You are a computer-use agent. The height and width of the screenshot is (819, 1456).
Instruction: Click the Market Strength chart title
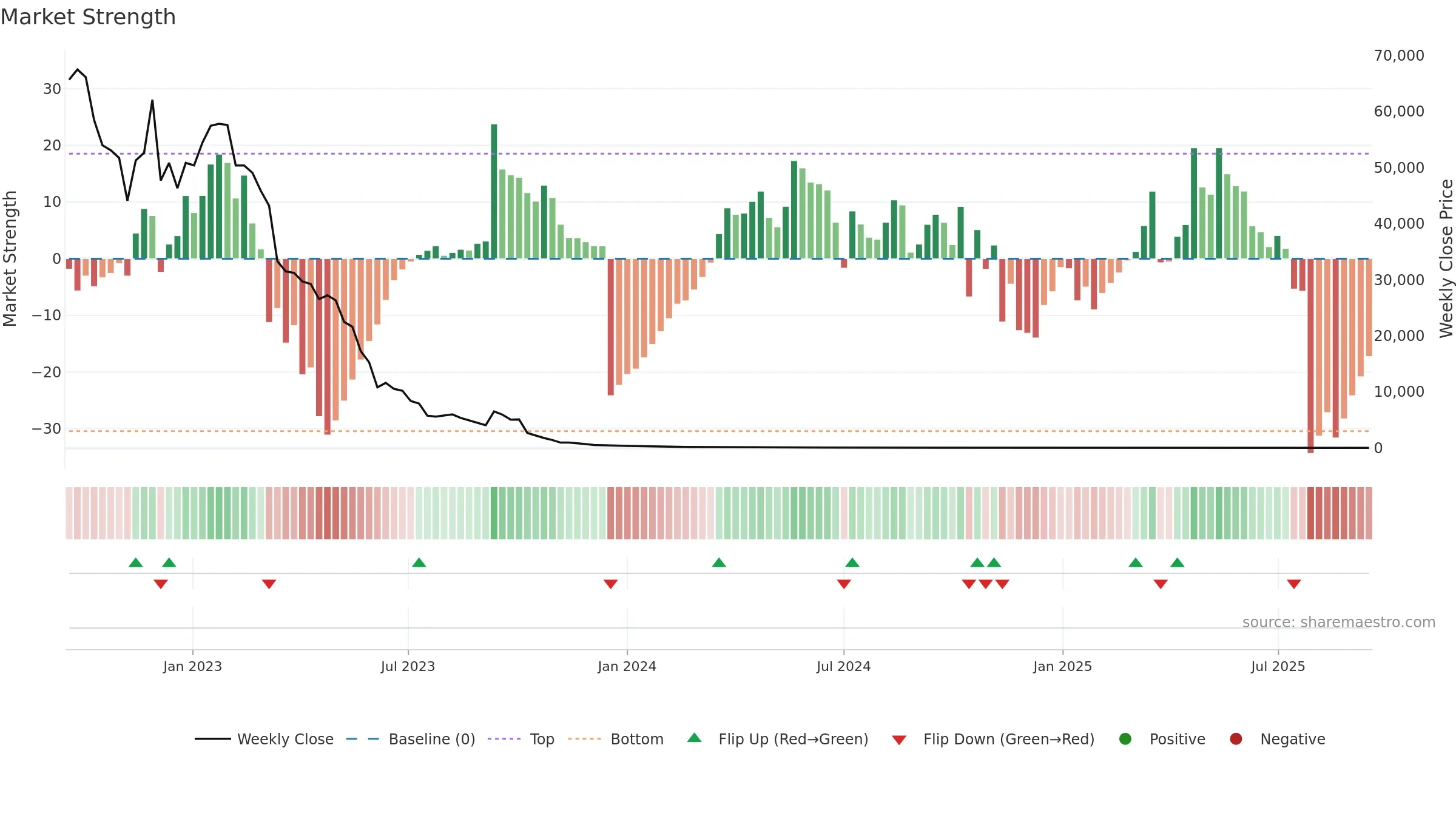pos(88,17)
